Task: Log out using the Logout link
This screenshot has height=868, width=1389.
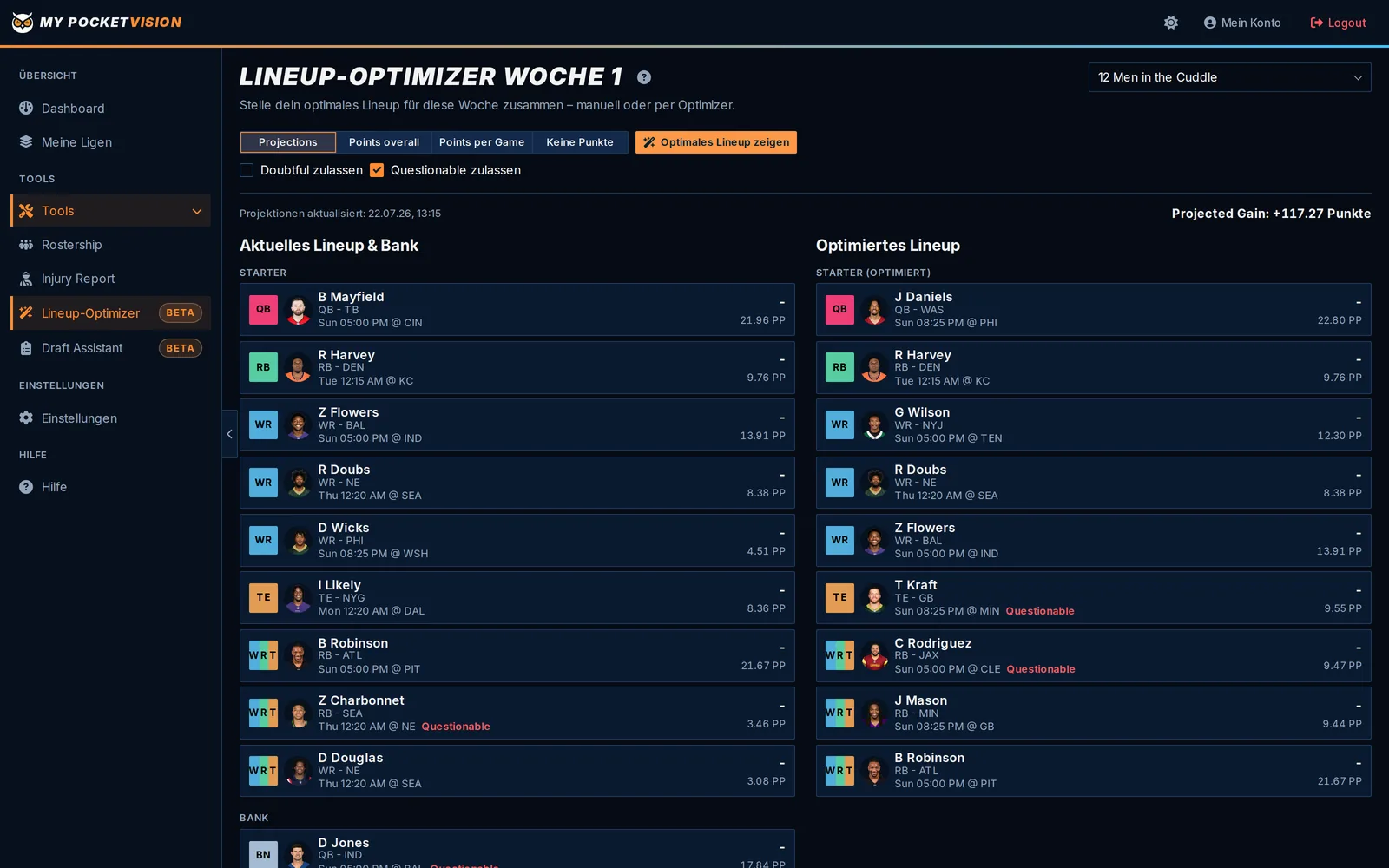Action: coord(1338,23)
